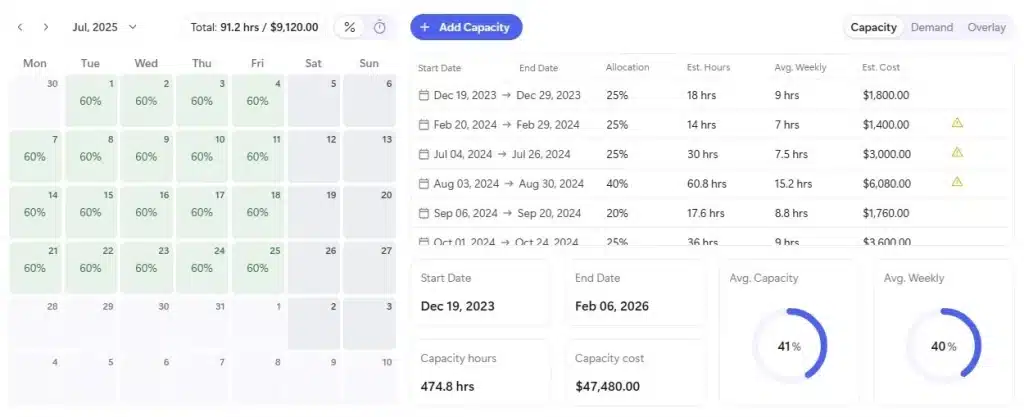Viewport: 1024px width, 417px height.
Task: Select July 15 on the calendar
Action: point(90,211)
